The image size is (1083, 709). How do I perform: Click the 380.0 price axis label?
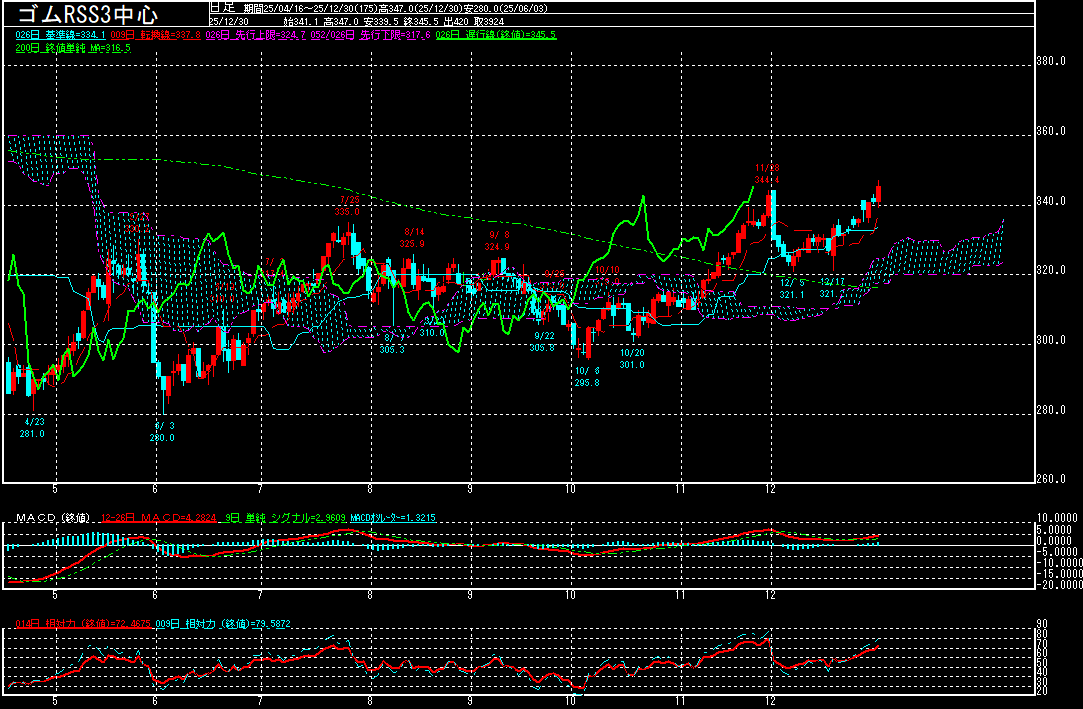click(1052, 62)
